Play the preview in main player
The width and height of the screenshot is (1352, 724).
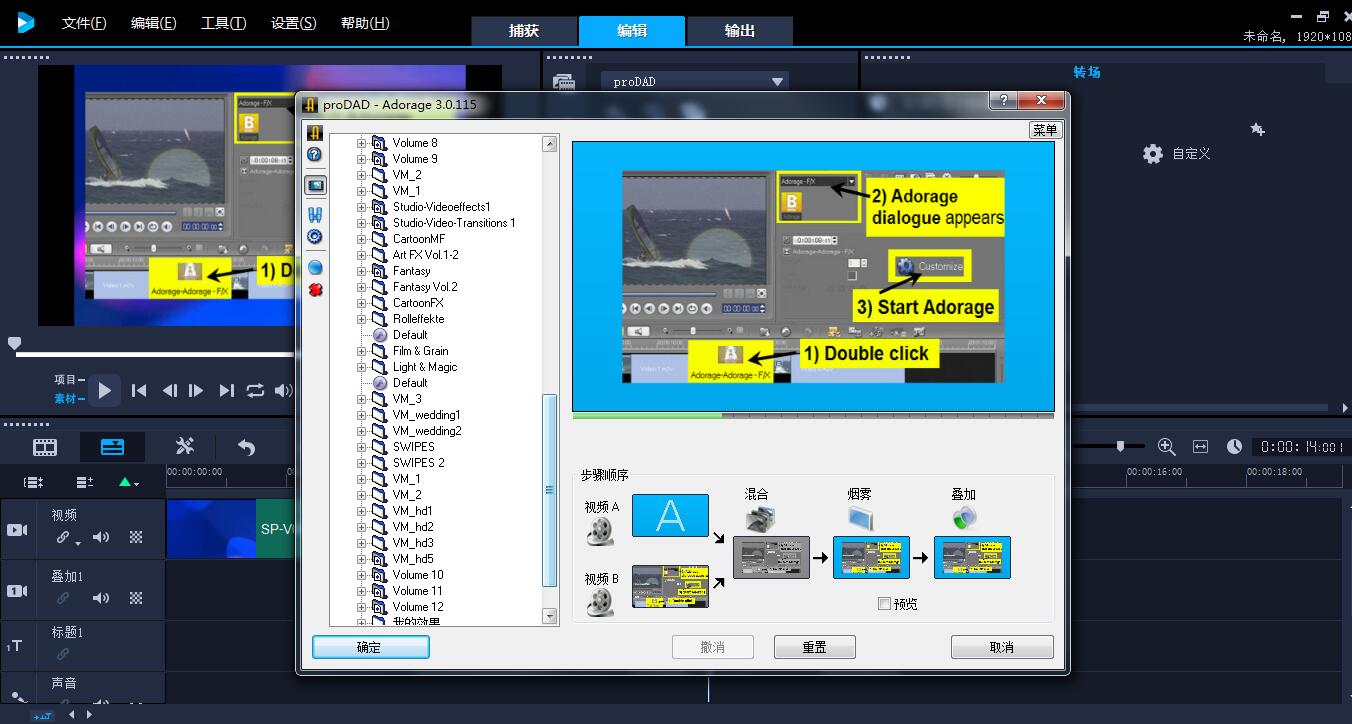pos(104,391)
